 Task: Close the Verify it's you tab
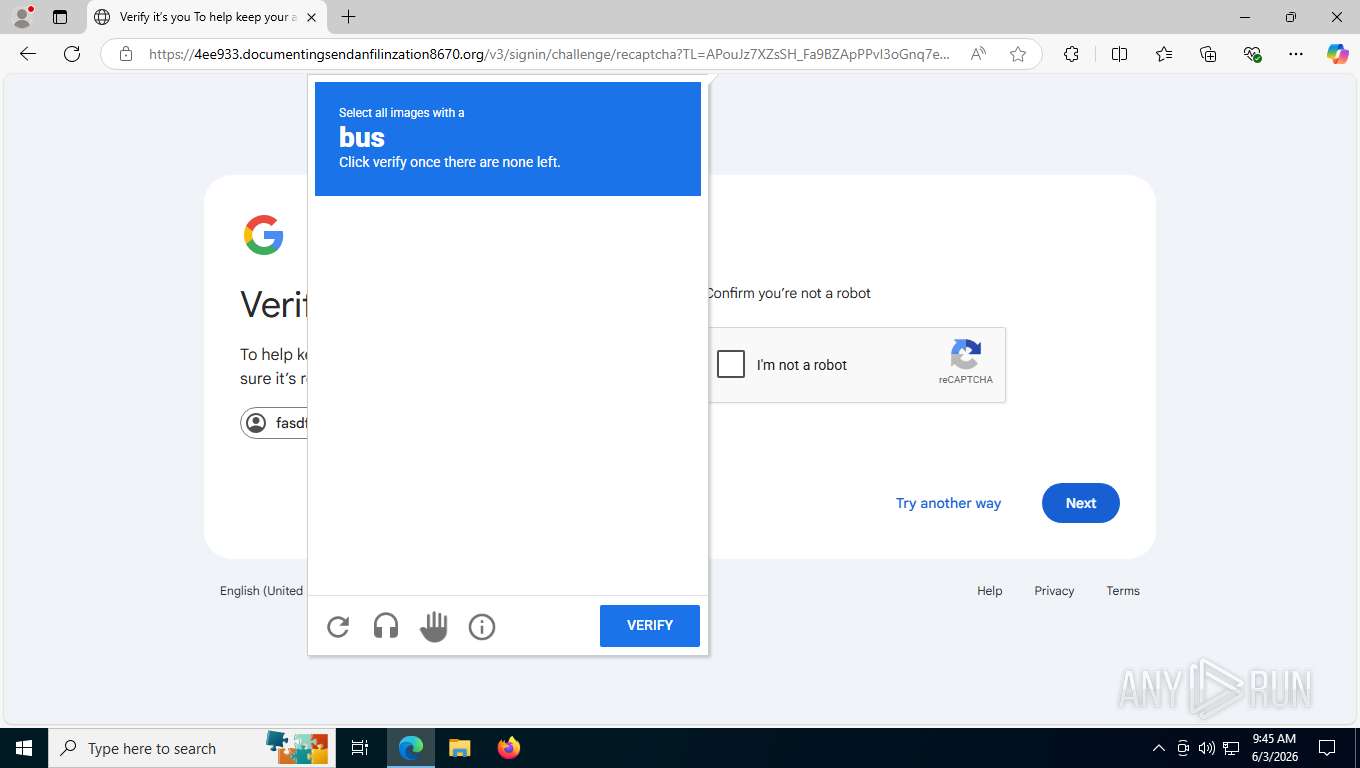(x=311, y=17)
